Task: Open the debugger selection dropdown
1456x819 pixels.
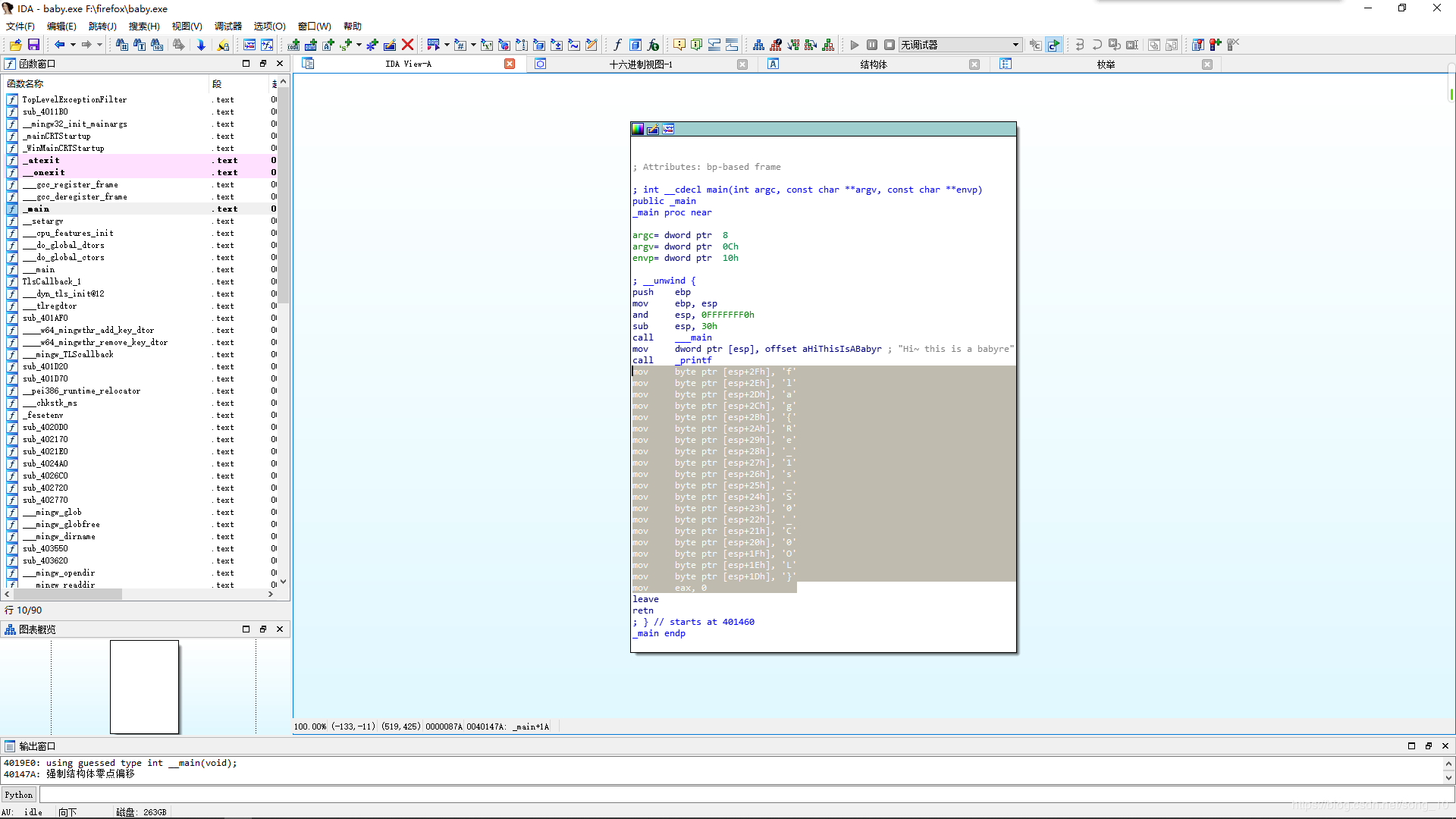Action: 1015,45
